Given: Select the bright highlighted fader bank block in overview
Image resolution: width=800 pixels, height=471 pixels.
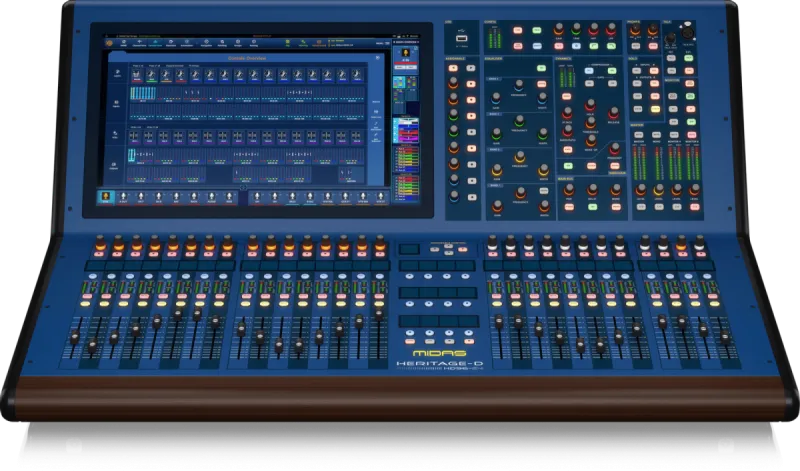Looking at the screenshot, I should click(142, 93).
